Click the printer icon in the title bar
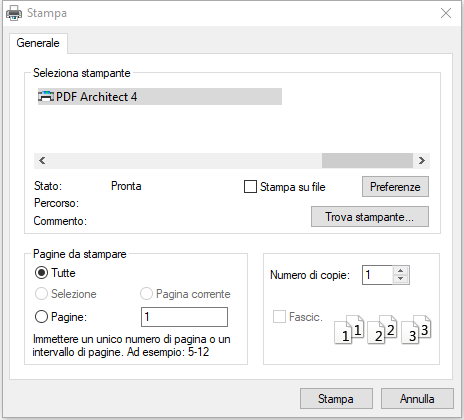 point(14,13)
